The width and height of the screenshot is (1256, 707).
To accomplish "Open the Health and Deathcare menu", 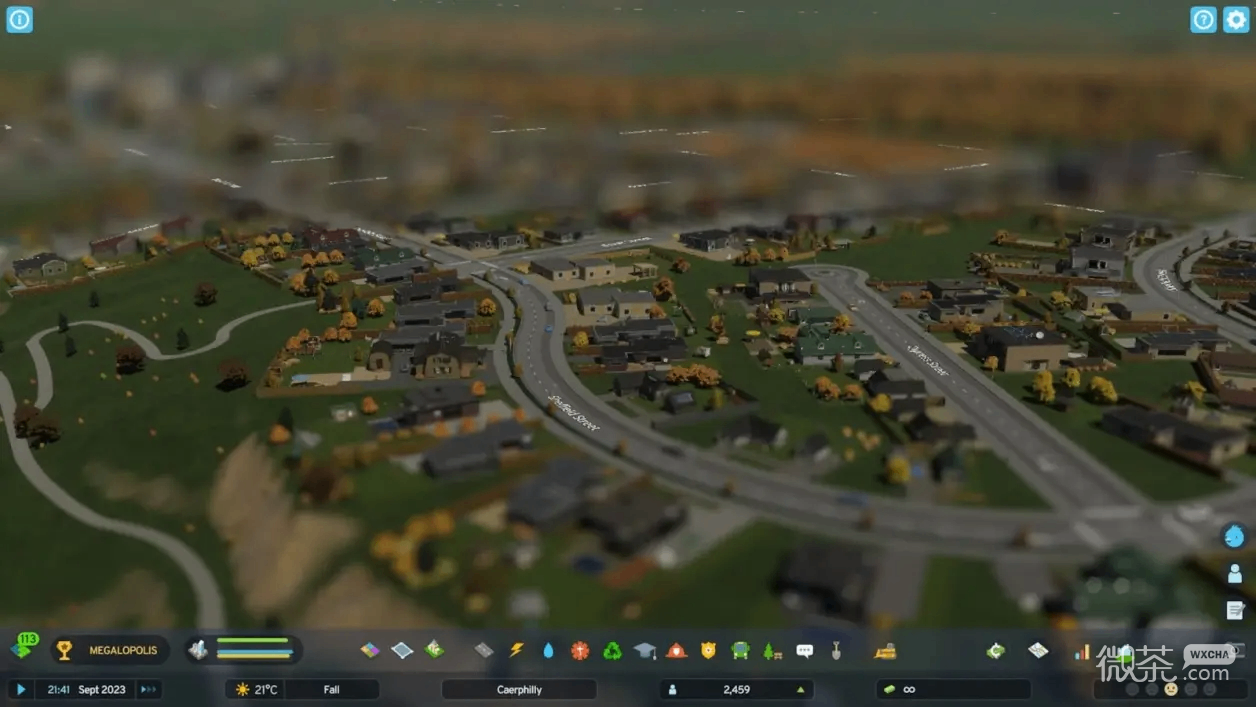I will 580,650.
